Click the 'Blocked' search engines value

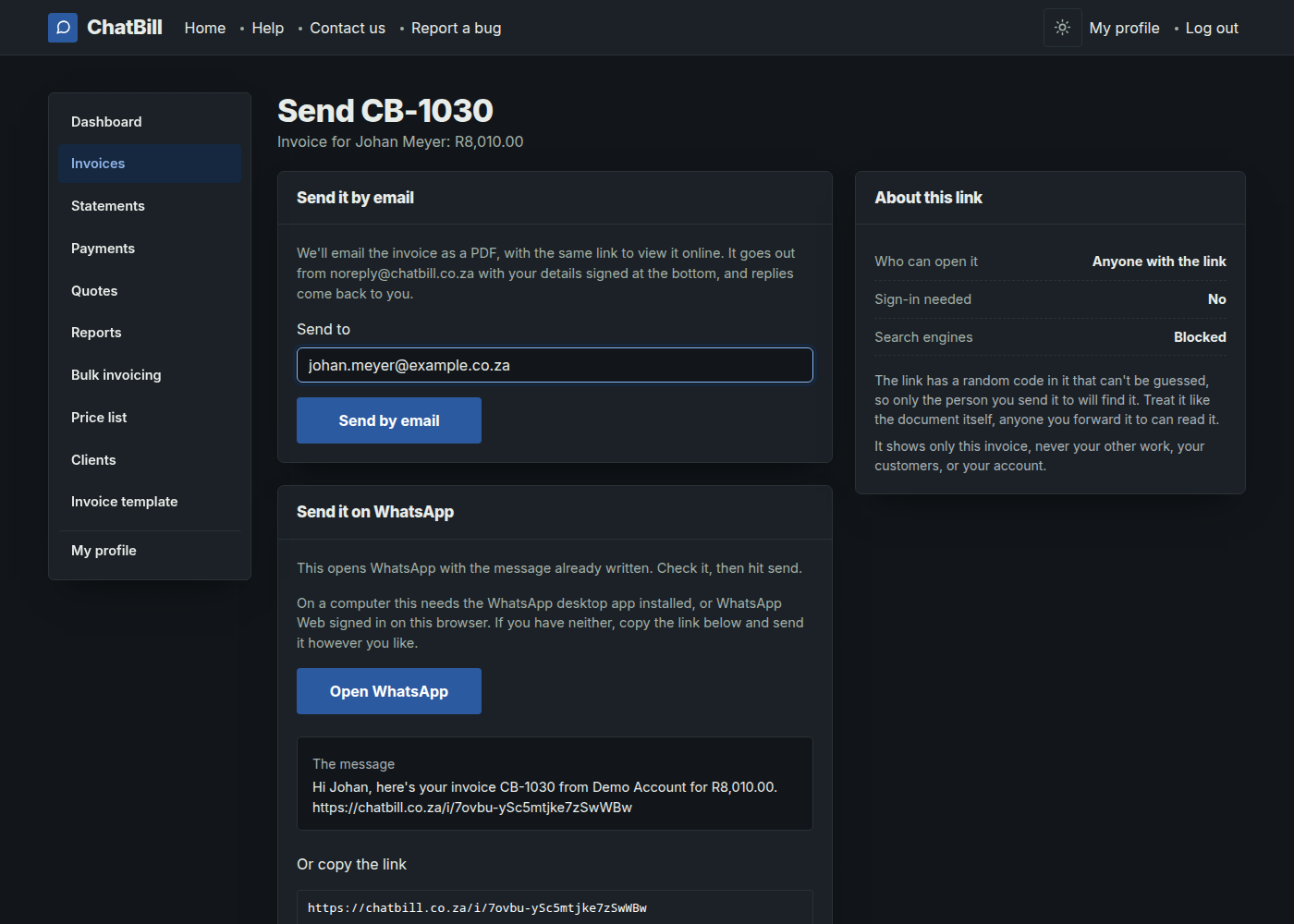coord(1200,337)
